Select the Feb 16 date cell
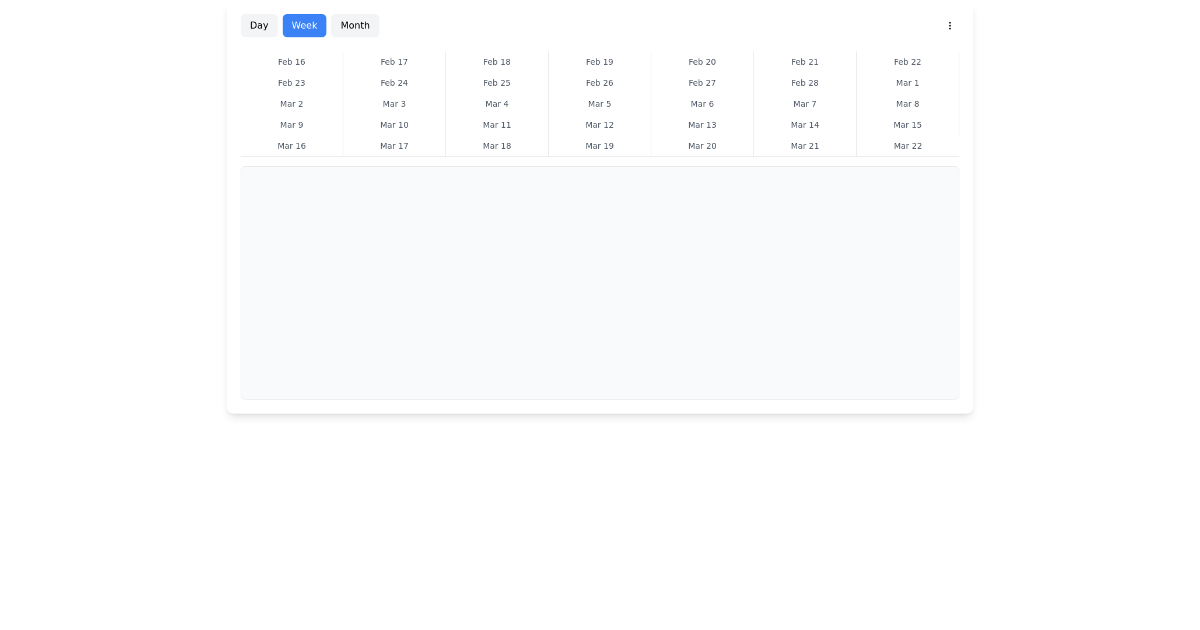Viewport: 1200px width, 630px height. (291, 62)
